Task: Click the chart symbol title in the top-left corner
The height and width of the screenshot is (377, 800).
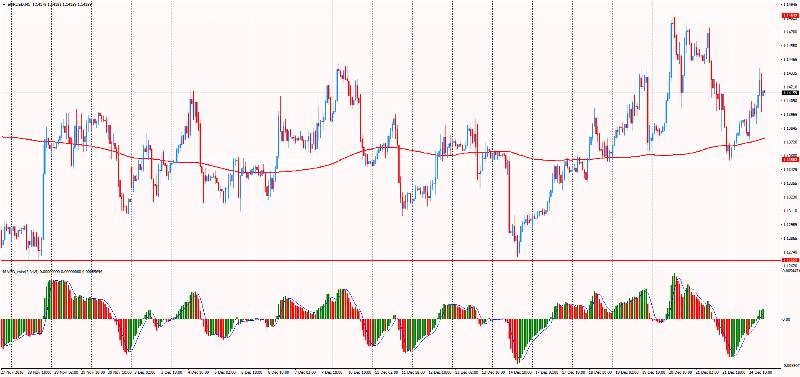Action: (x=50, y=5)
